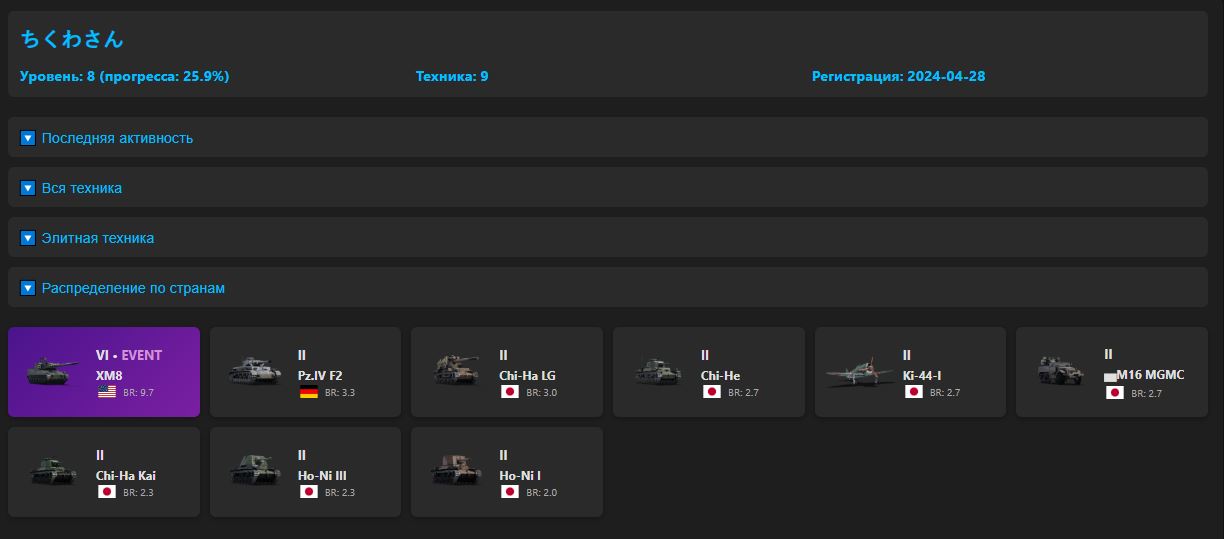
Task: Click the Ho-Ni III tank thumbnail
Action: pyautogui.click(x=254, y=470)
